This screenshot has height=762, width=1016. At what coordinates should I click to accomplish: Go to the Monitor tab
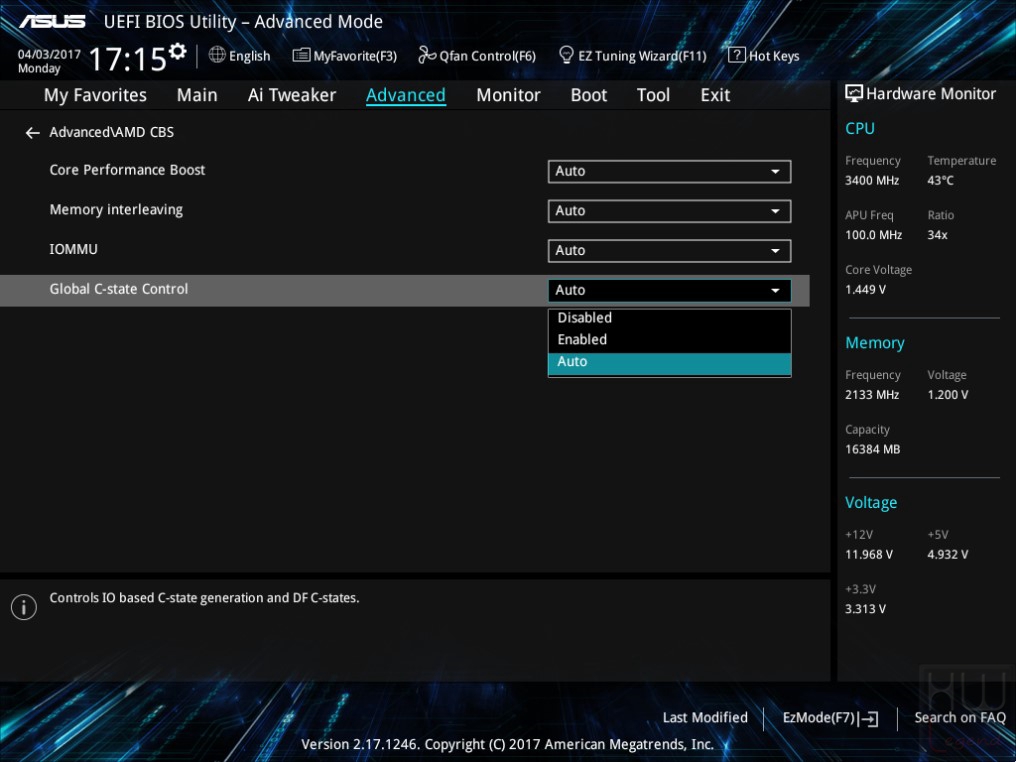click(x=508, y=95)
